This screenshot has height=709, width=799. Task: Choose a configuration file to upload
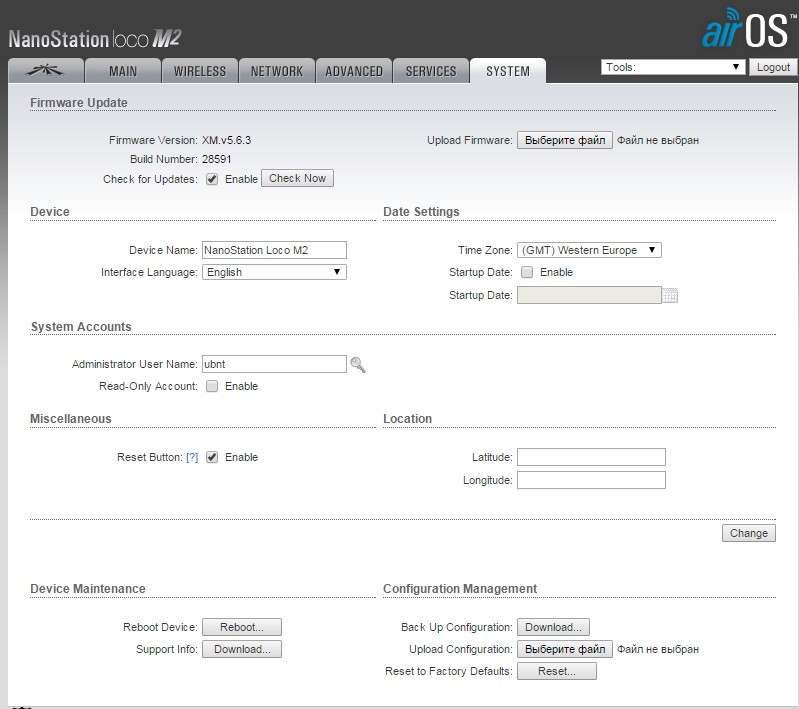click(x=565, y=649)
